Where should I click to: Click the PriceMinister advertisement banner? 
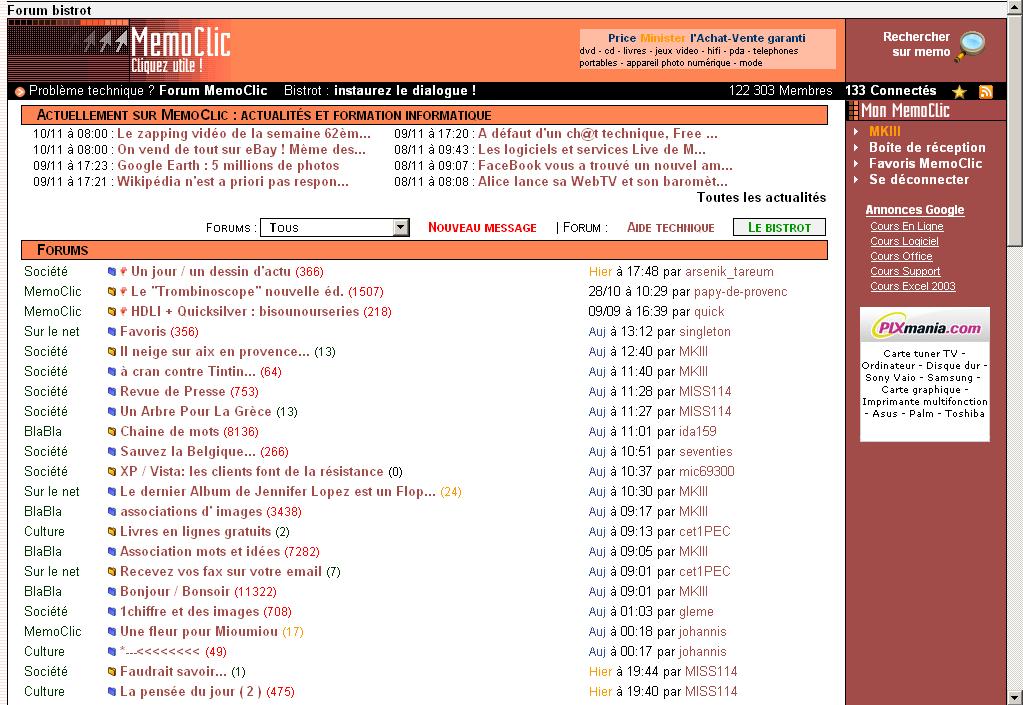tap(707, 50)
